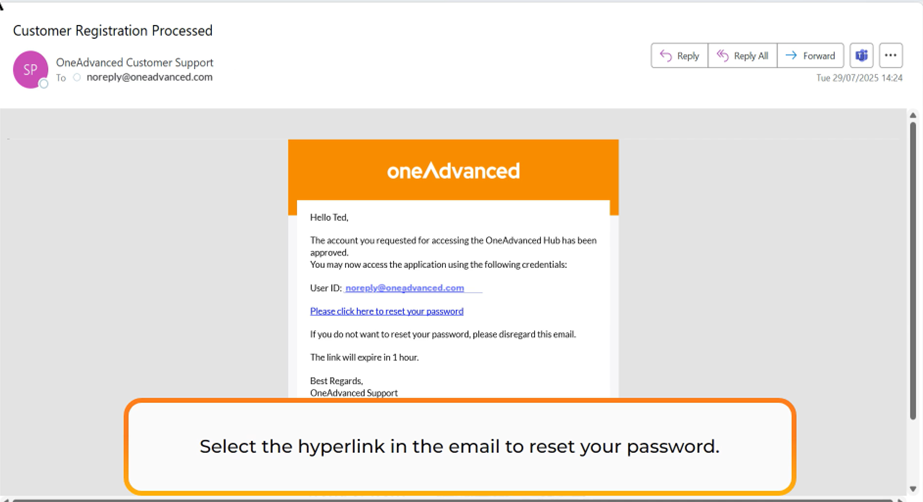Click the horizontal scrollbar at the bottom
The width and height of the screenshot is (923, 502).
coord(450,498)
